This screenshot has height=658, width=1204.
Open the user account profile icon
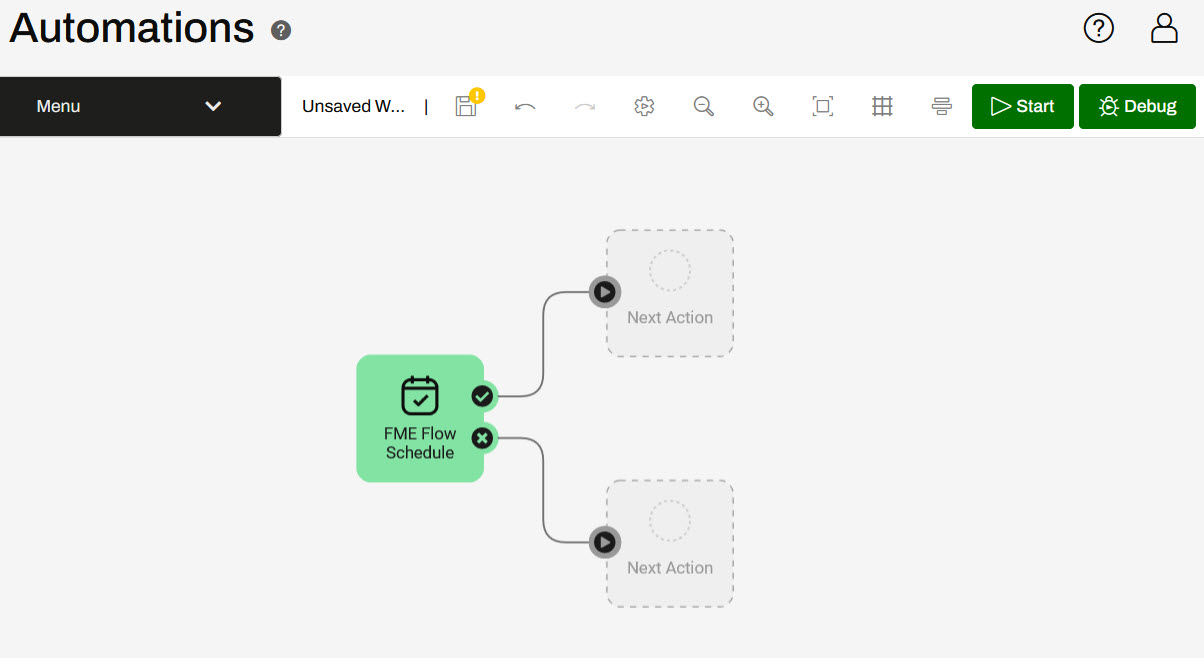pyautogui.click(x=1164, y=28)
